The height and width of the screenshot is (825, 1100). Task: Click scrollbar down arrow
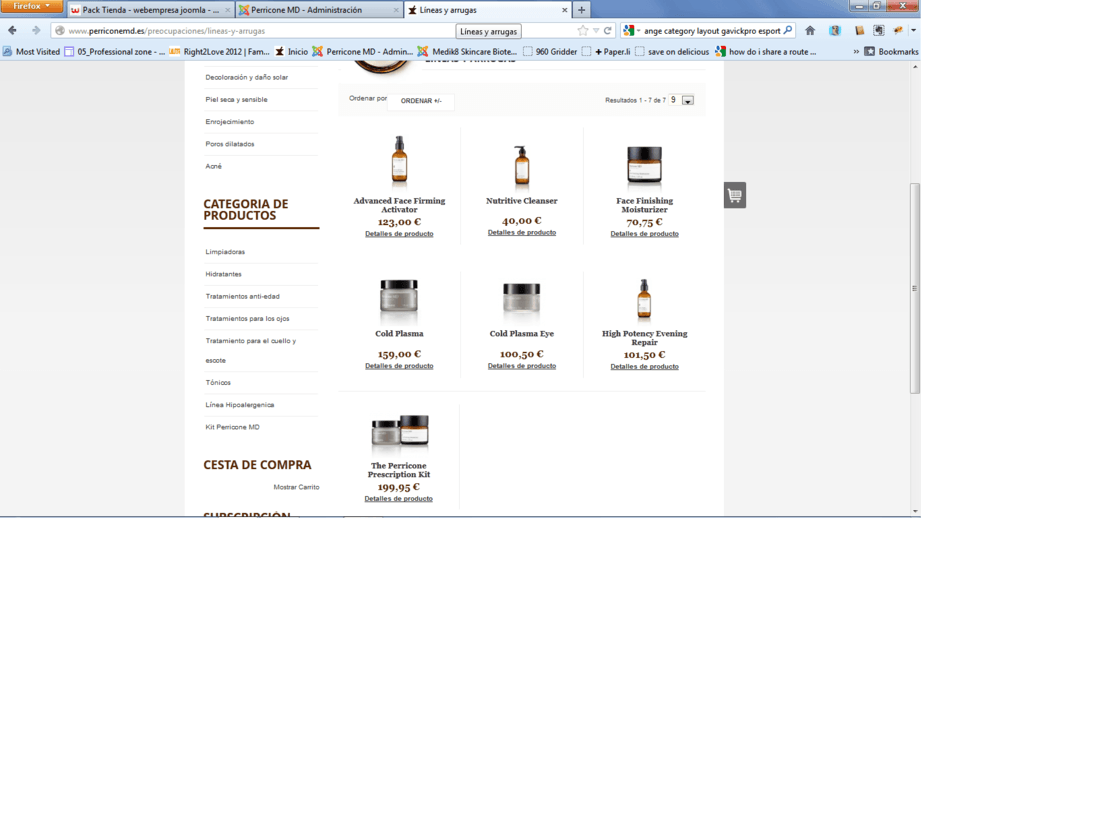point(915,511)
